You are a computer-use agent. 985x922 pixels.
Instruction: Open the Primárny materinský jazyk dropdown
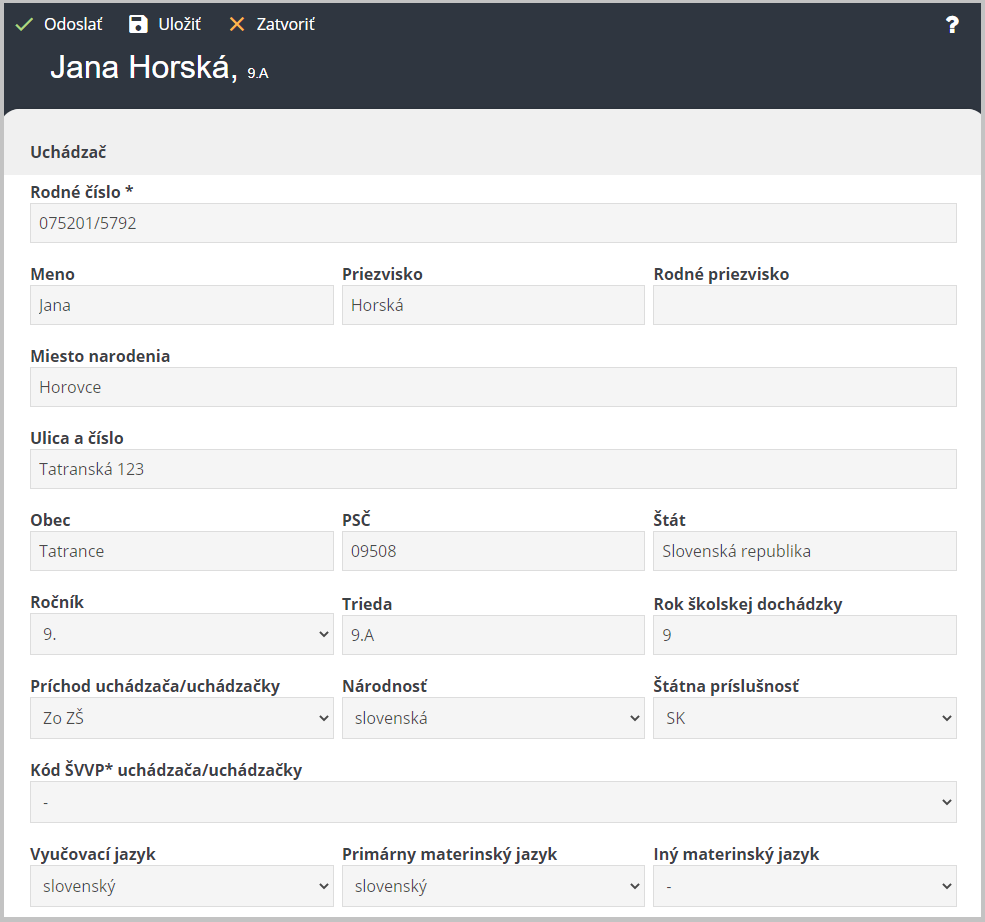pyautogui.click(x=493, y=886)
